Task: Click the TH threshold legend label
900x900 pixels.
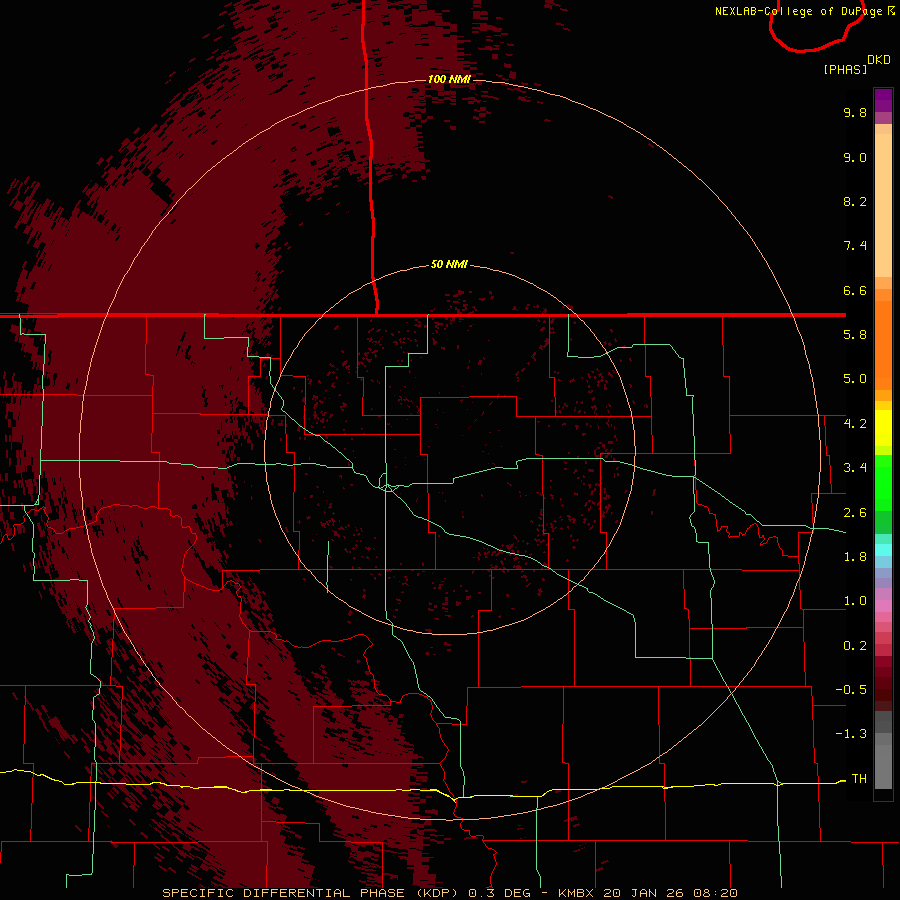Action: tap(859, 779)
